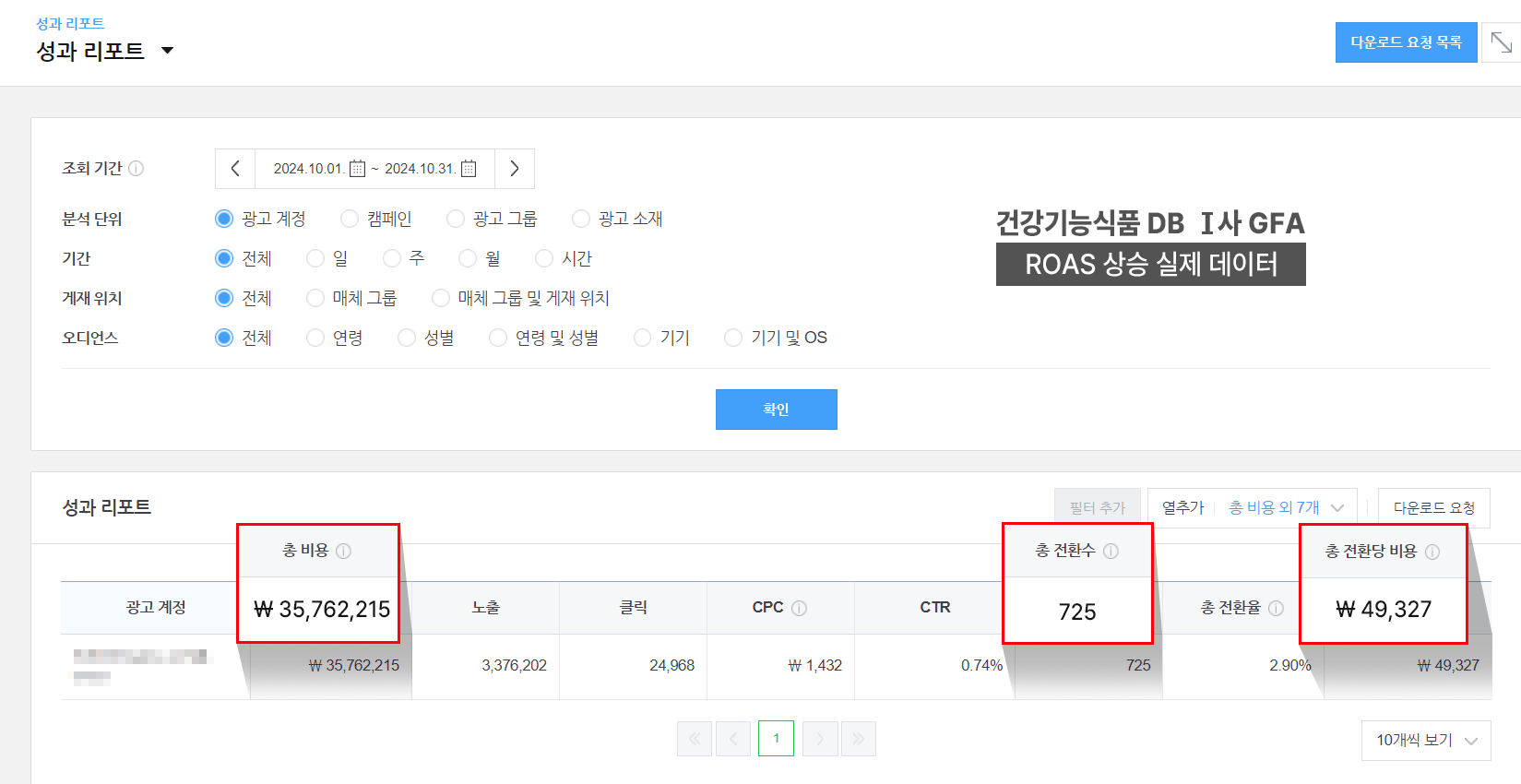Open the 10개씩 보기 page size dropdown
Image resolution: width=1521 pixels, height=784 pixels.
click(x=1425, y=741)
